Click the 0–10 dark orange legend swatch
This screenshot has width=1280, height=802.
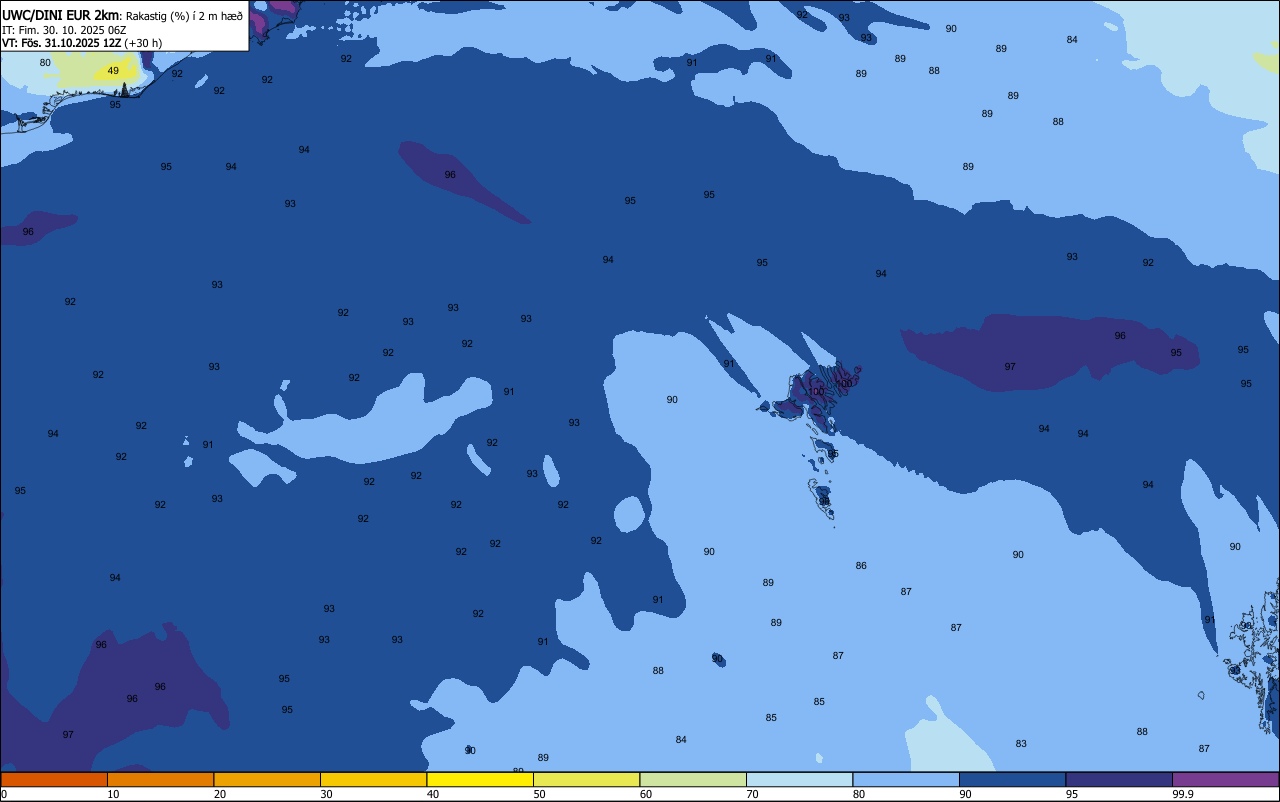click(54, 779)
